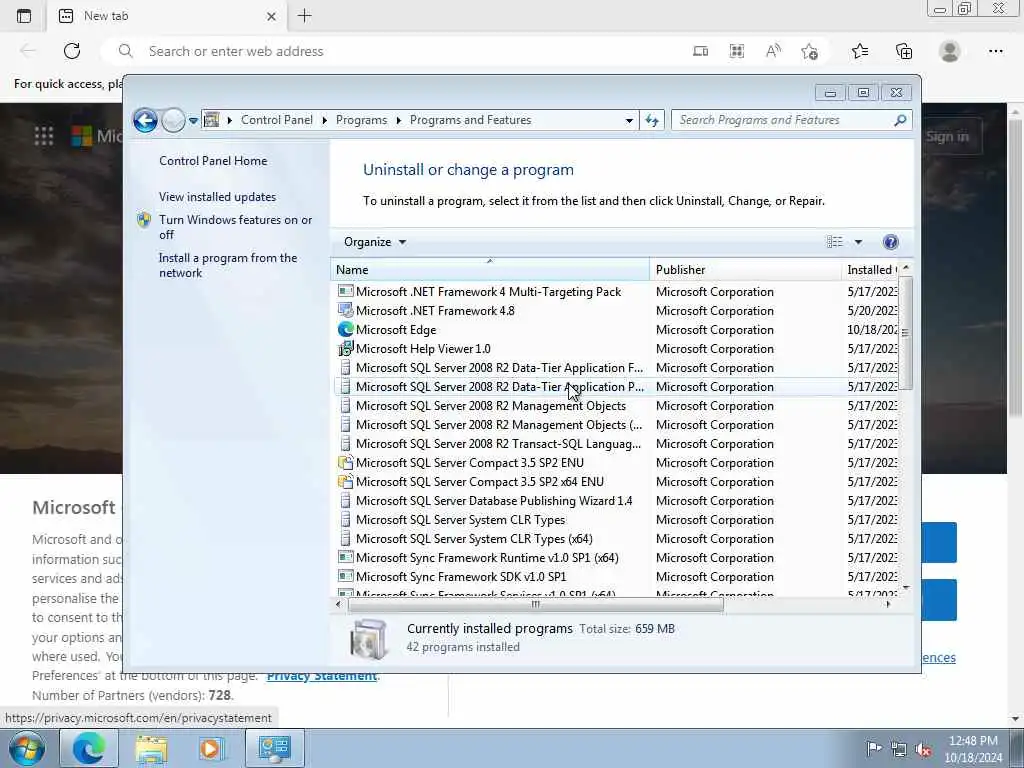Click the volume icon in system tray

tap(923, 749)
